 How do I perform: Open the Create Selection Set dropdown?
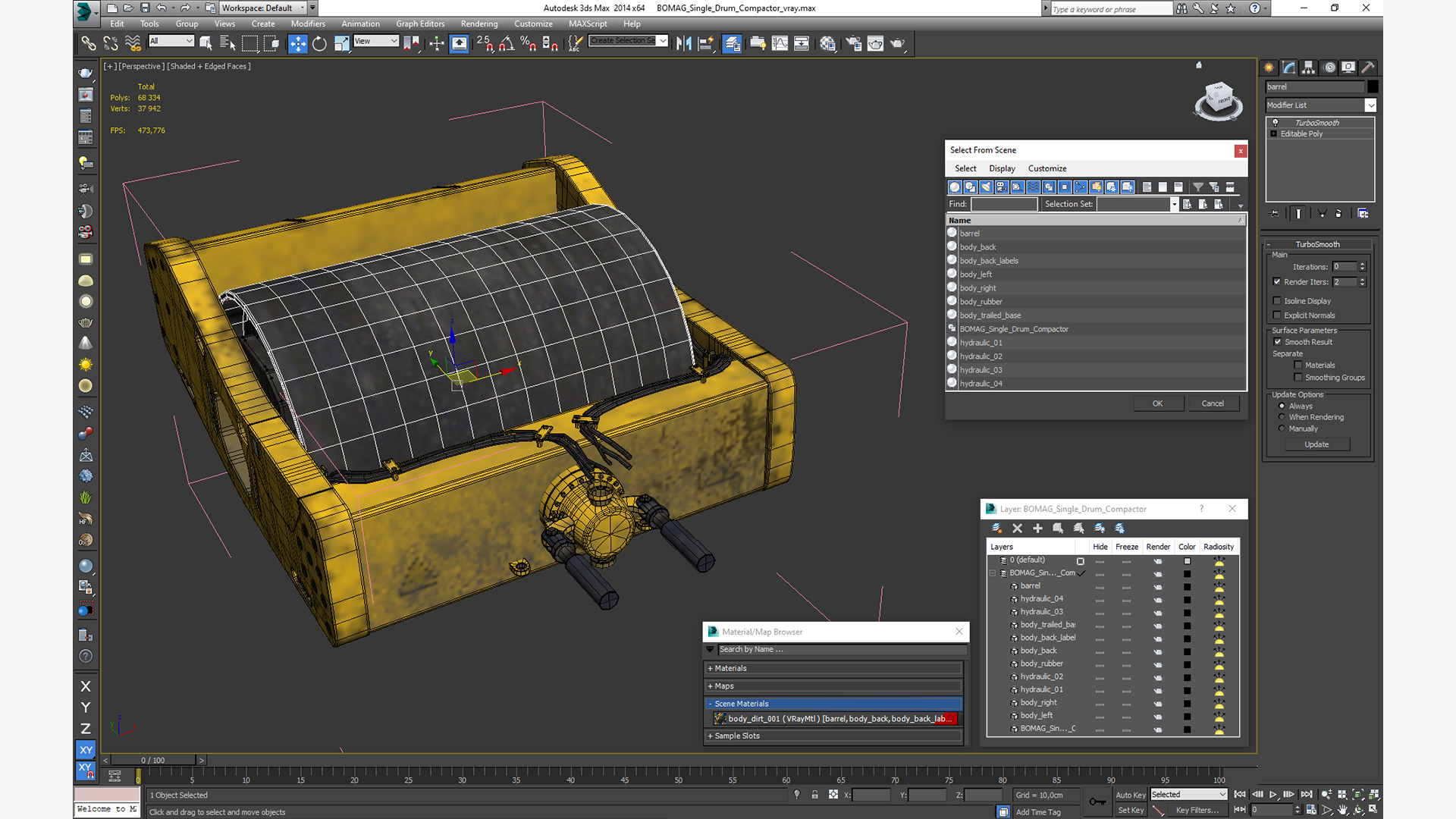tap(629, 41)
